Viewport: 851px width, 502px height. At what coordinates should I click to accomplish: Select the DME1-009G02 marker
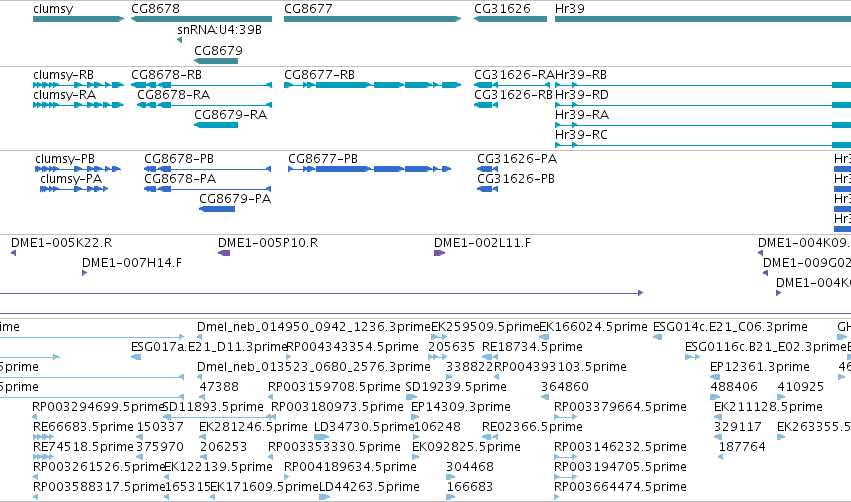765,273
